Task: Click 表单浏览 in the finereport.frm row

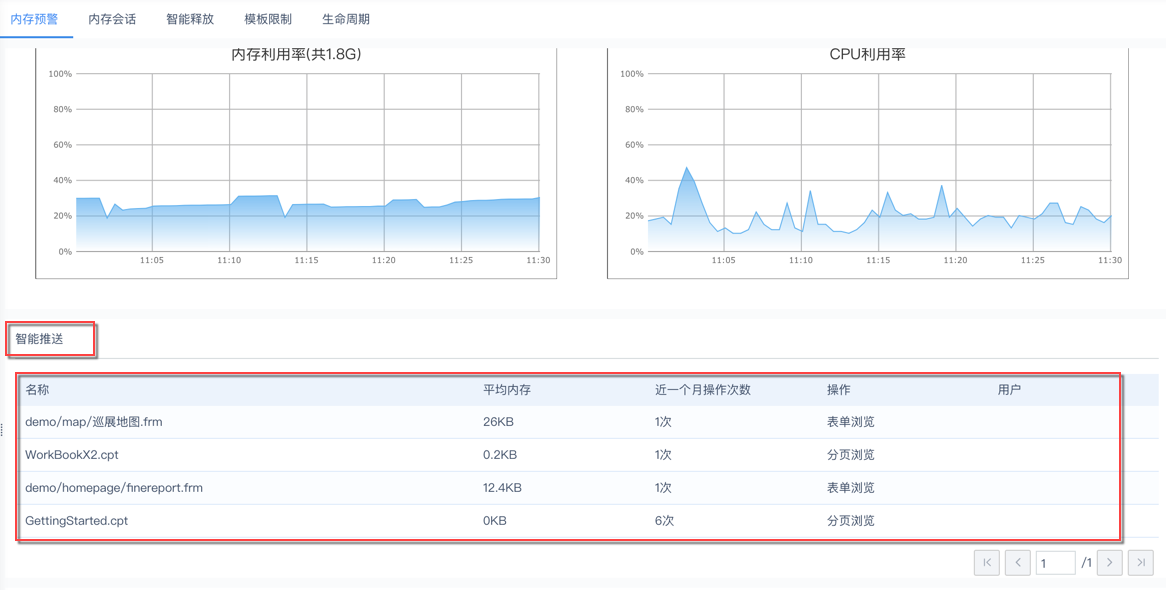Action: coord(851,488)
